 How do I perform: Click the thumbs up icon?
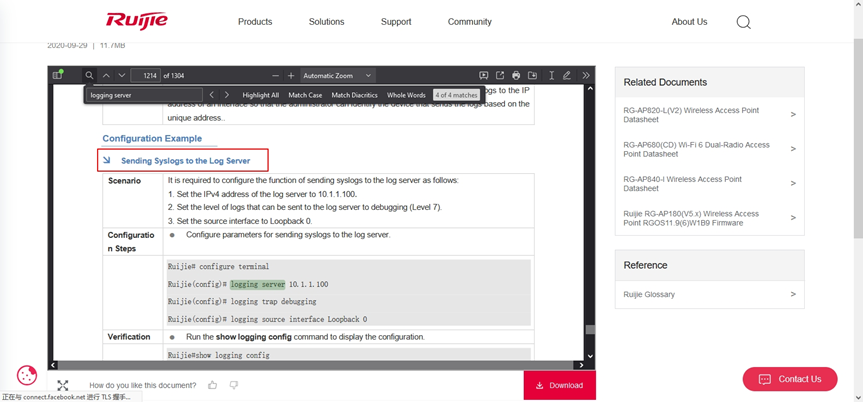(x=213, y=385)
